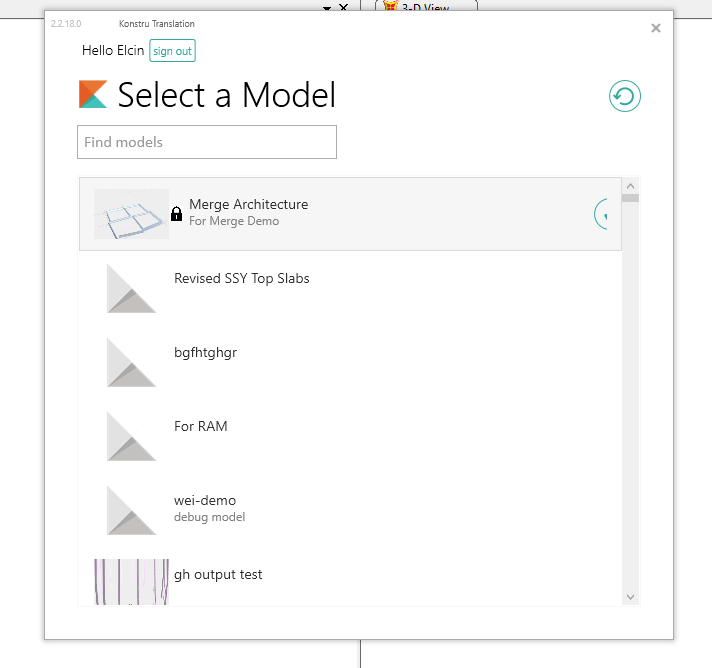Click the placeholder icon for For RAM model

[x=131, y=436]
